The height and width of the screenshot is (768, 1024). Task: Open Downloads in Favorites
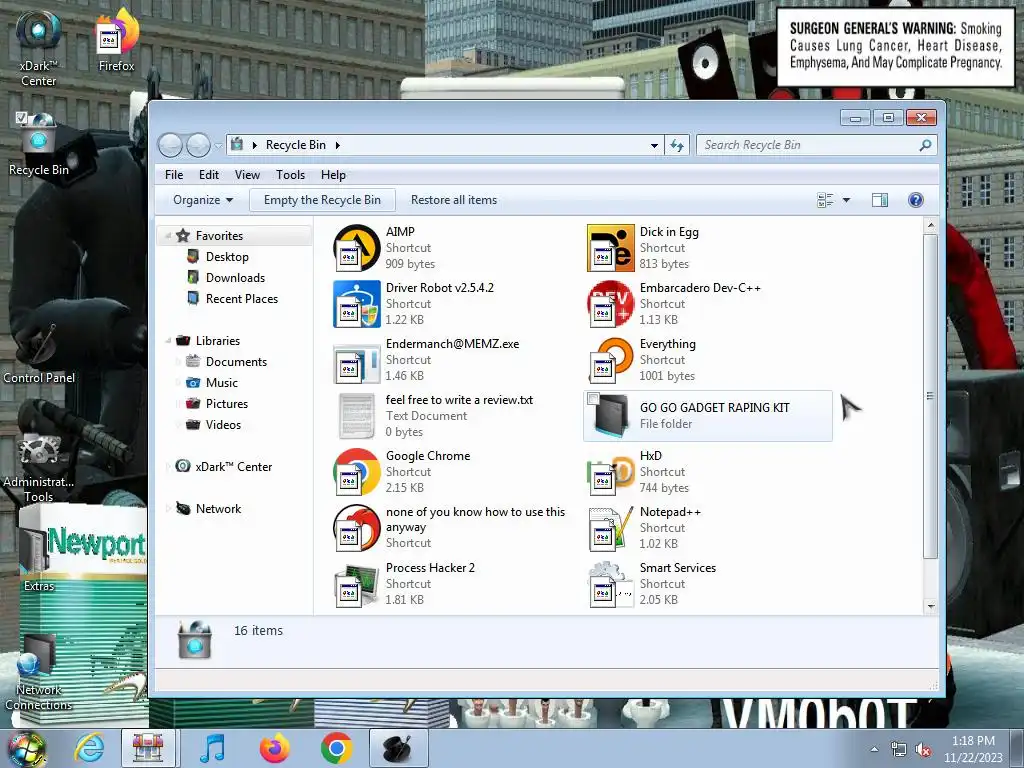tap(235, 278)
